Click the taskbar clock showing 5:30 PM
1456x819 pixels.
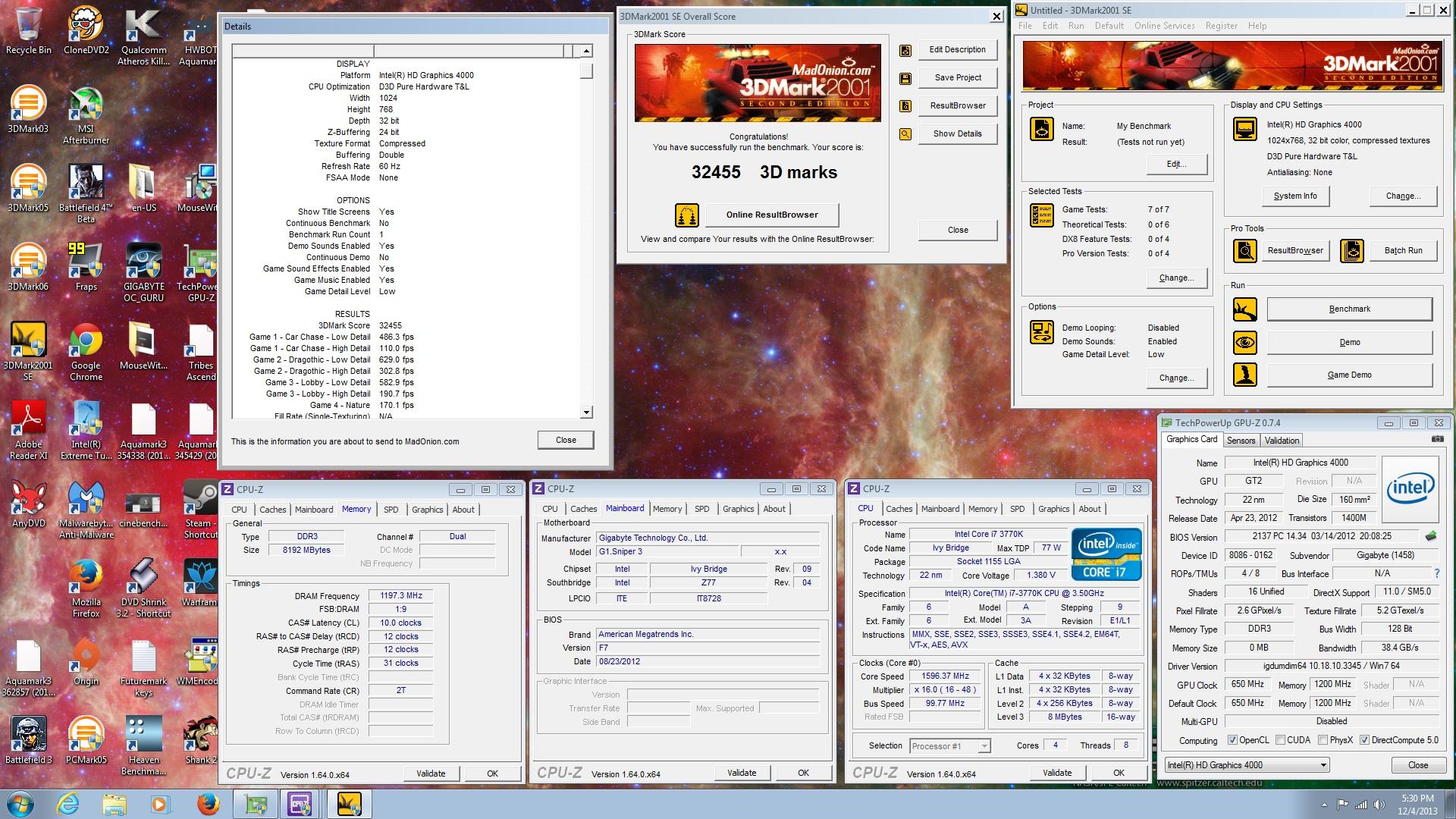(1417, 805)
